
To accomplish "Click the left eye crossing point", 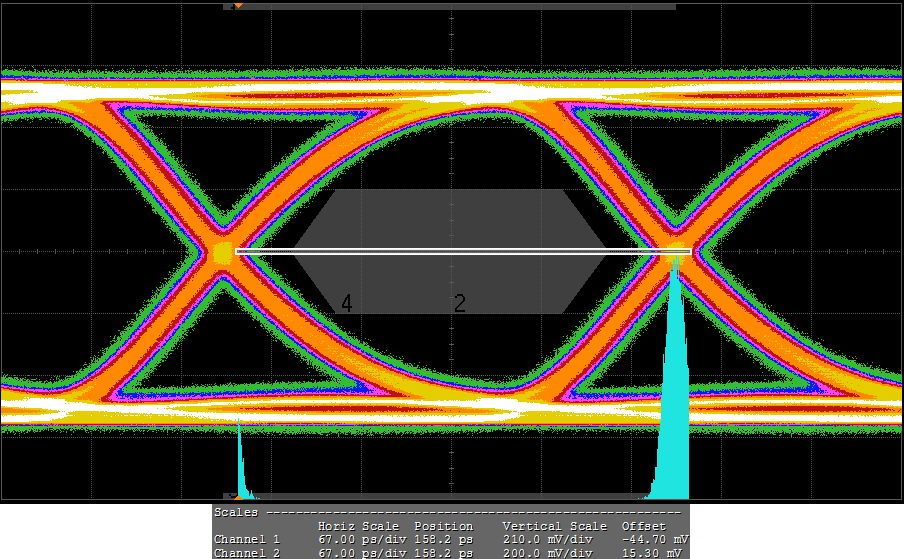I will point(222,252).
